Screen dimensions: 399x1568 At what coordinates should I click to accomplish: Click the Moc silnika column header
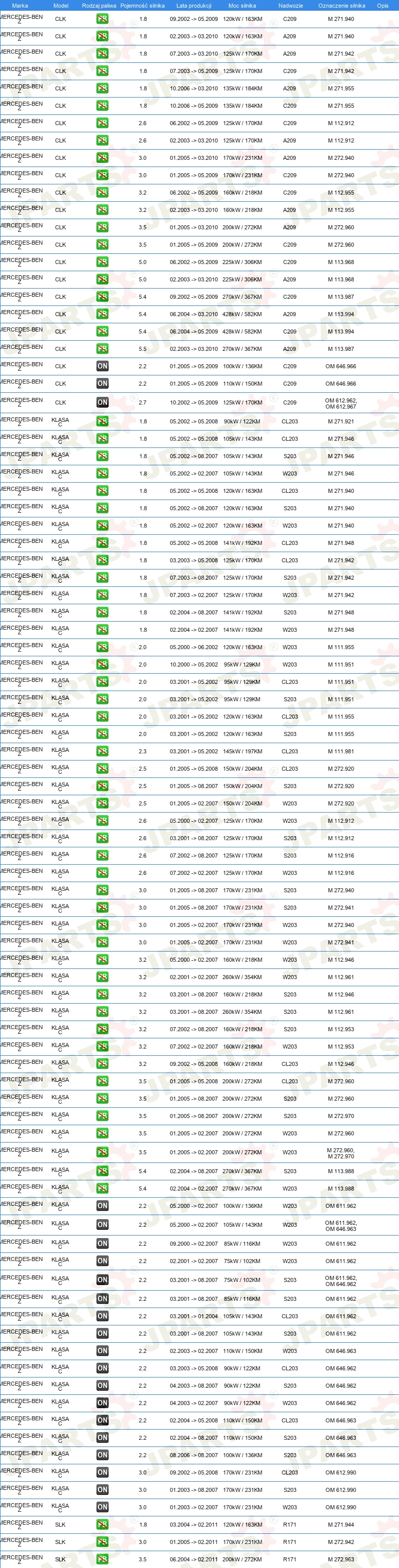point(242,6)
